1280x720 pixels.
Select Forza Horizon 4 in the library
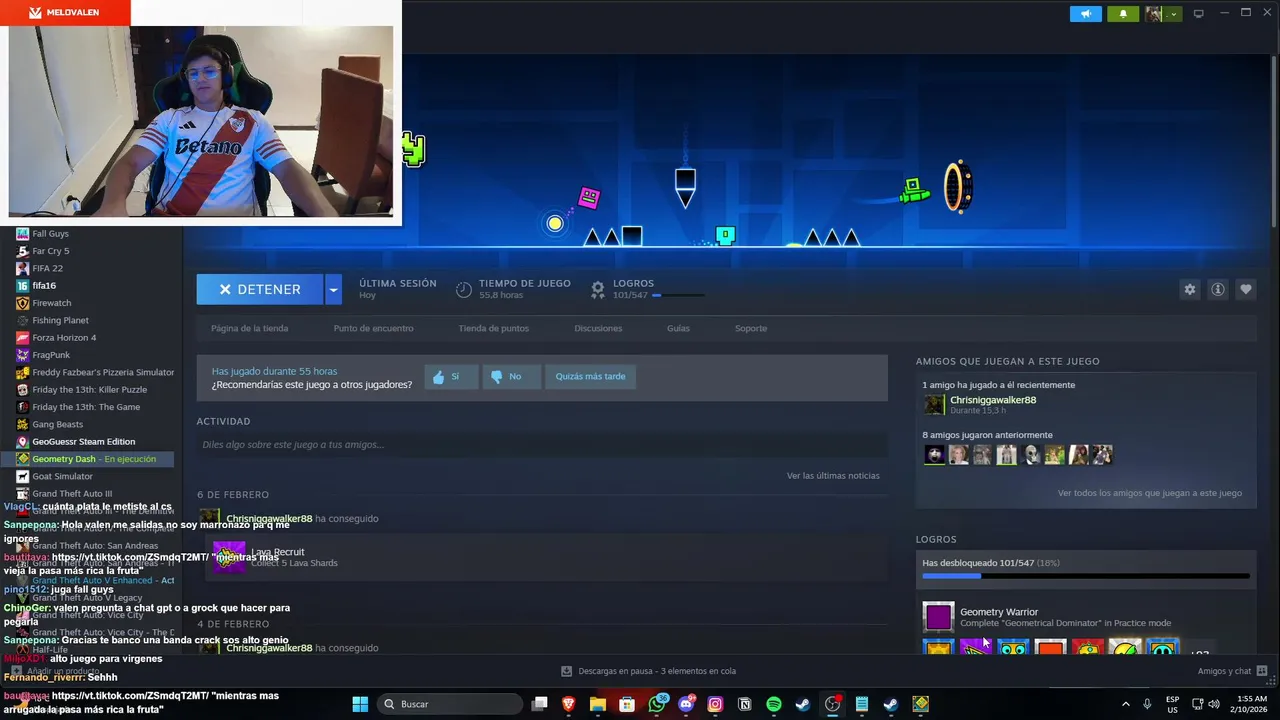pos(64,338)
